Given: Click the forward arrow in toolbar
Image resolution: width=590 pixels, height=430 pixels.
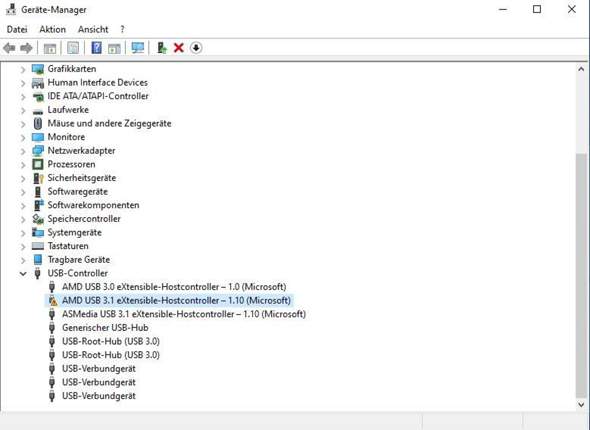Looking at the screenshot, I should (26, 48).
